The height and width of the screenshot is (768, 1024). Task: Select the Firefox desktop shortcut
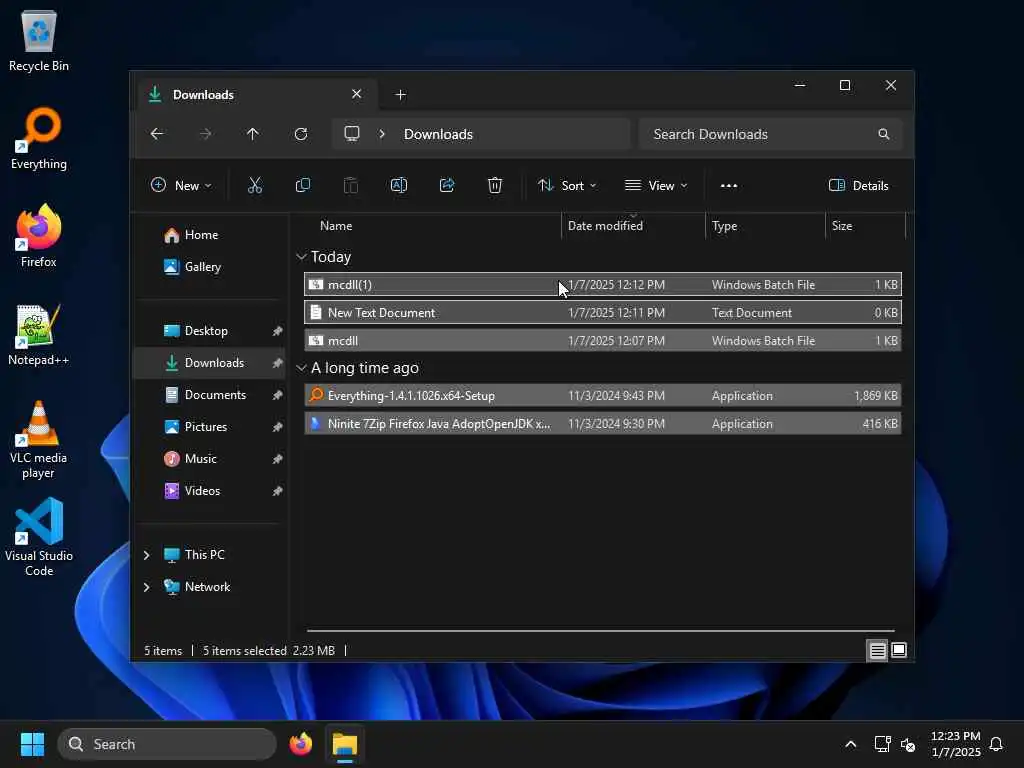click(x=39, y=236)
